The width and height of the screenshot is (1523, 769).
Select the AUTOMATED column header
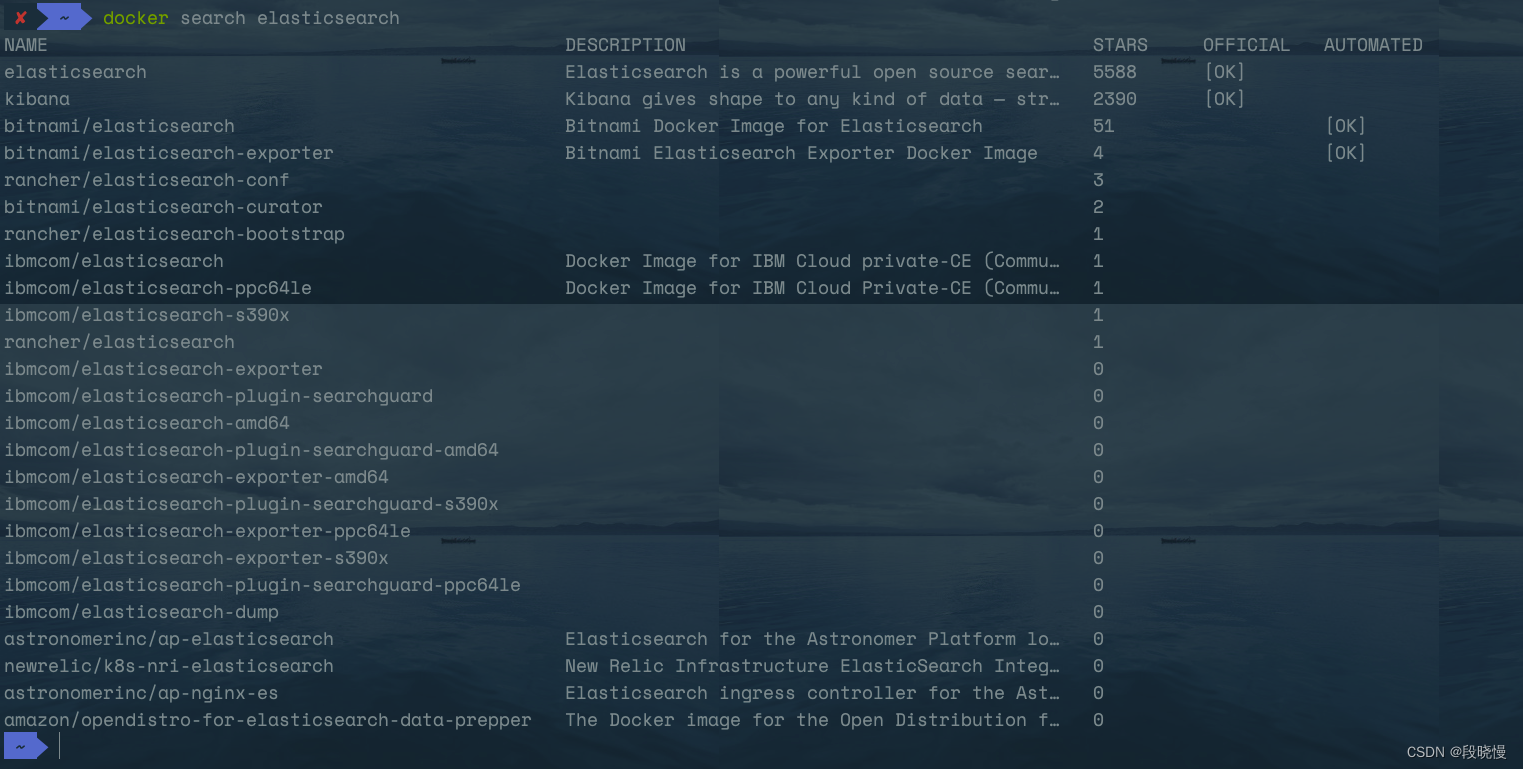tap(1373, 45)
